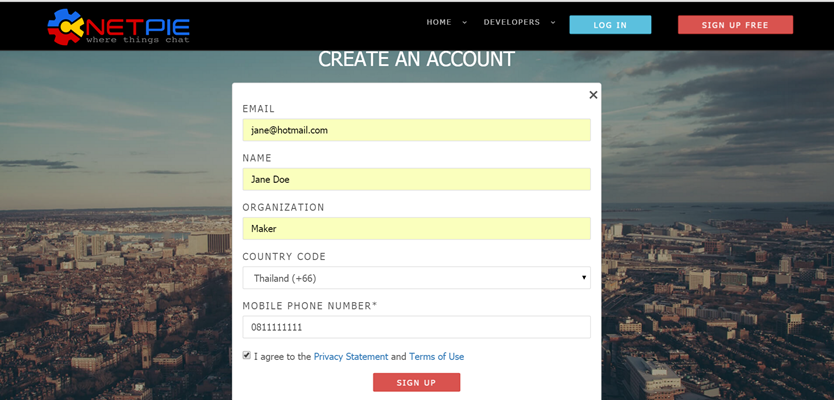Expand the Developers menu chevron
Screen dimensions: 834x400
pyautogui.click(x=553, y=22)
